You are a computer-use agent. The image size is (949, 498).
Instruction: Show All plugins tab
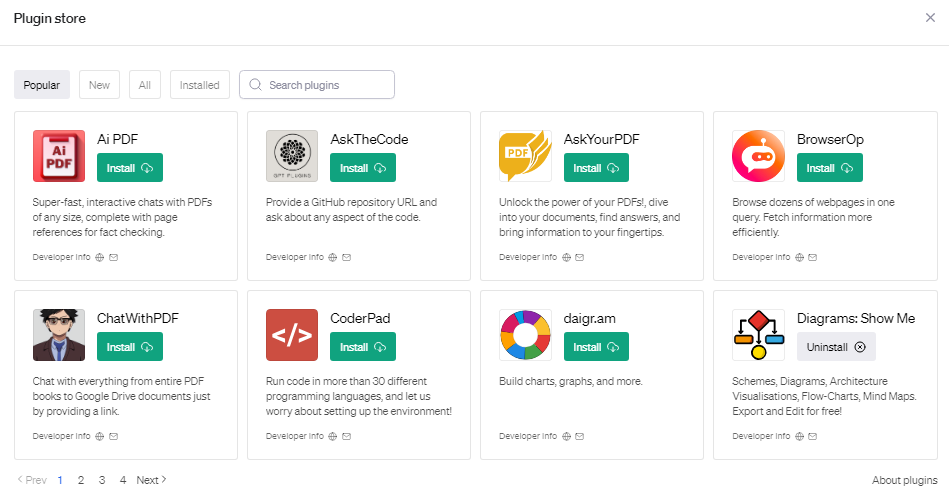tap(145, 85)
